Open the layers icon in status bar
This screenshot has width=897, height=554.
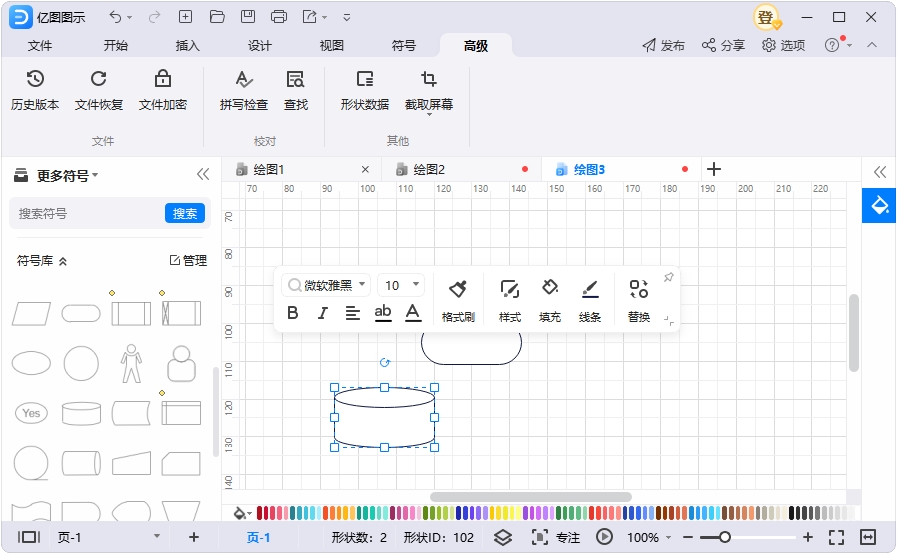coord(503,537)
